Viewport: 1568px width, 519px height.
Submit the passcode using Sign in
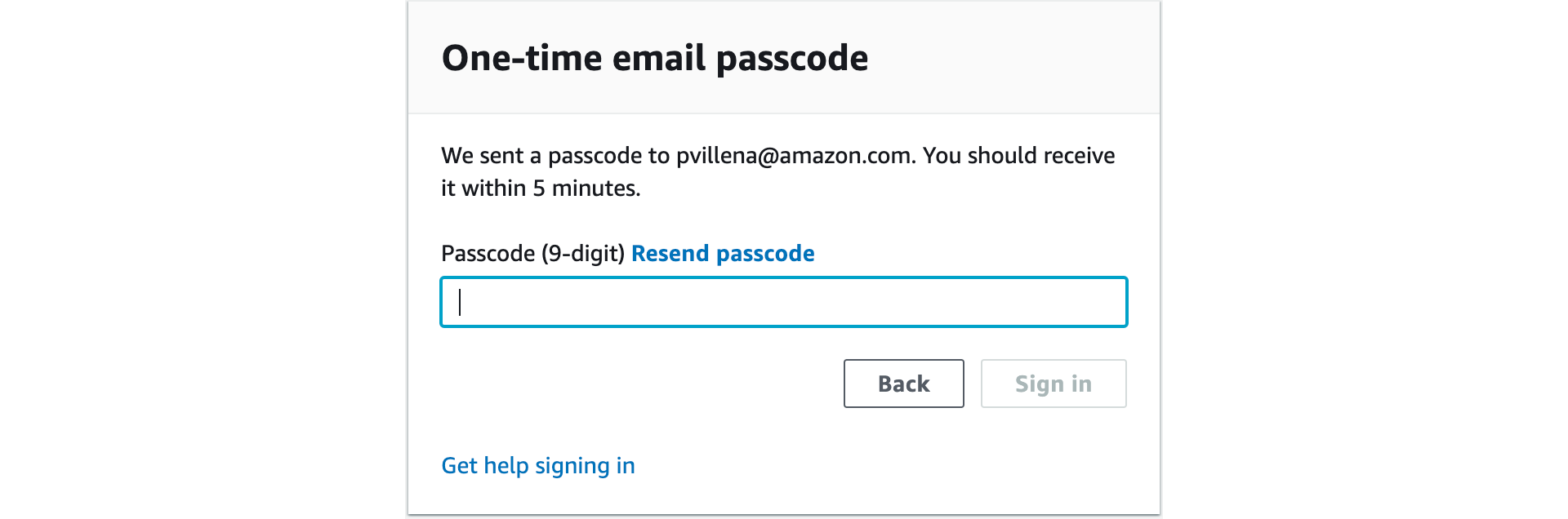[x=1053, y=384]
